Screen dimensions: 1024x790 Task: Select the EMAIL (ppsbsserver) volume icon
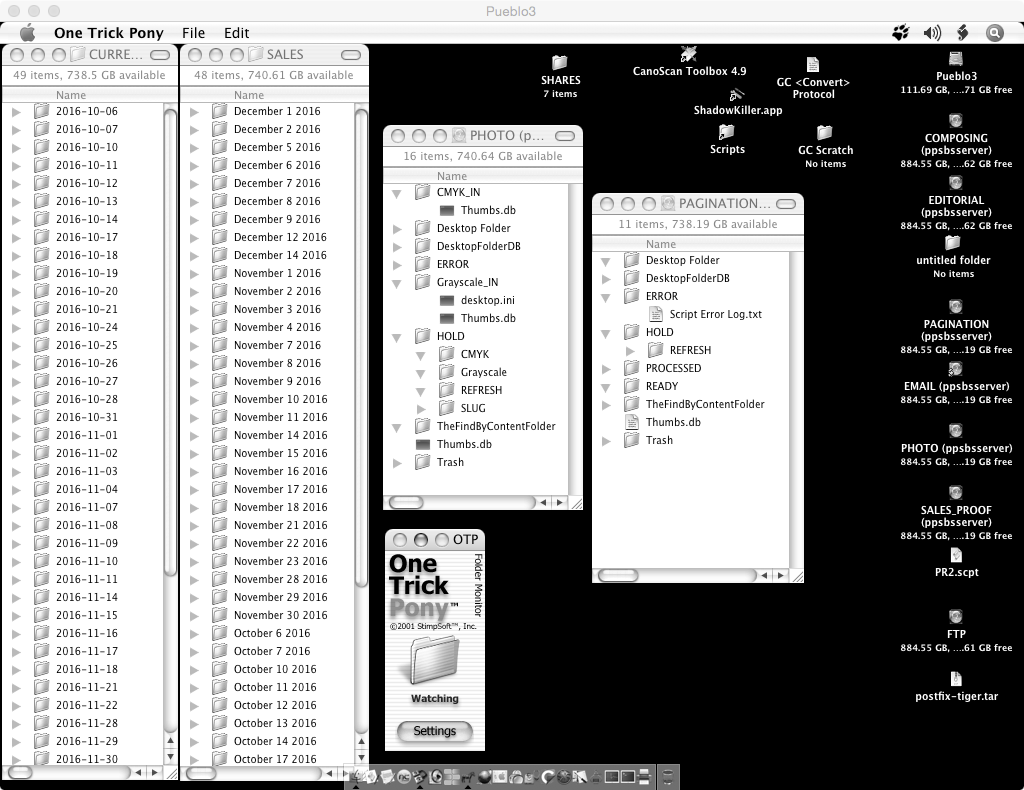[x=955, y=369]
